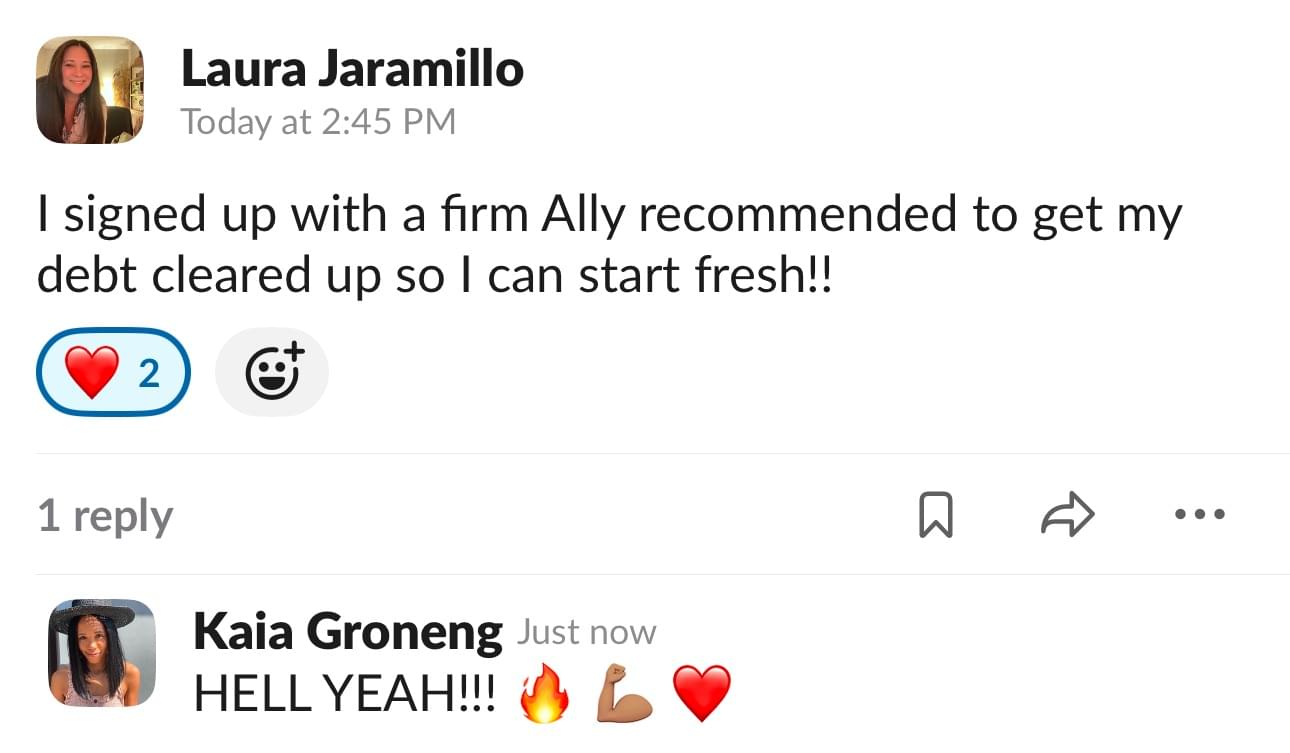Viewport: 1290px width, 753px height.
Task: Open Laura Jaramillo's profile from her name
Action: pyautogui.click(x=352, y=68)
